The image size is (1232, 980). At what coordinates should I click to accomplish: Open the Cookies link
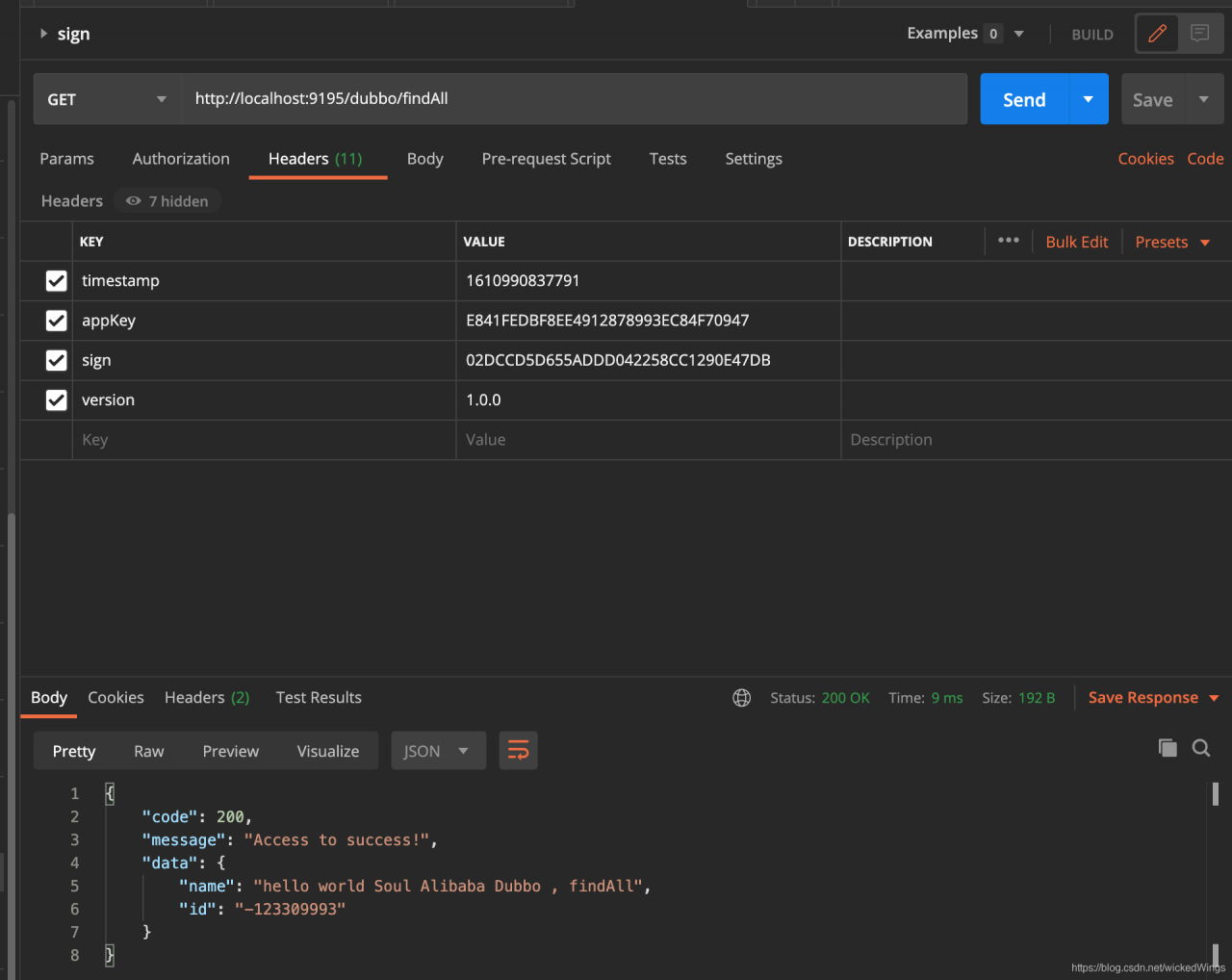pyautogui.click(x=1145, y=159)
